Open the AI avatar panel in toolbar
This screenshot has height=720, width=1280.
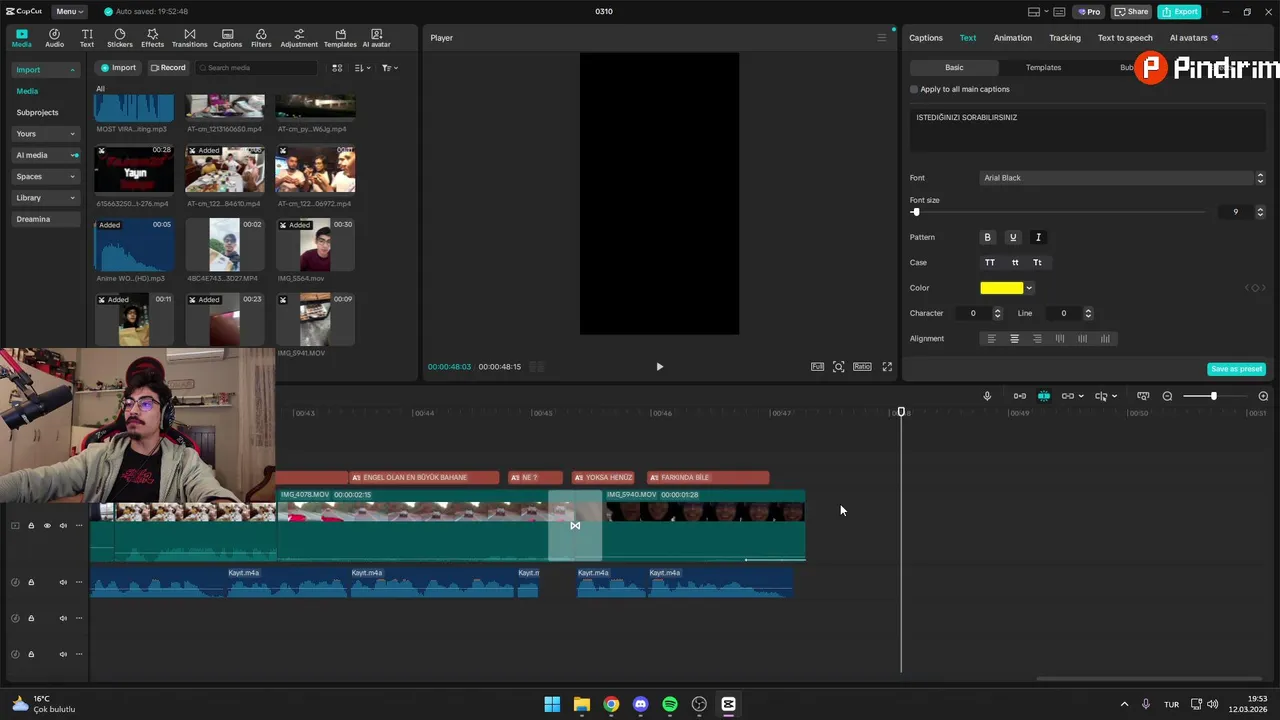[x=376, y=38]
